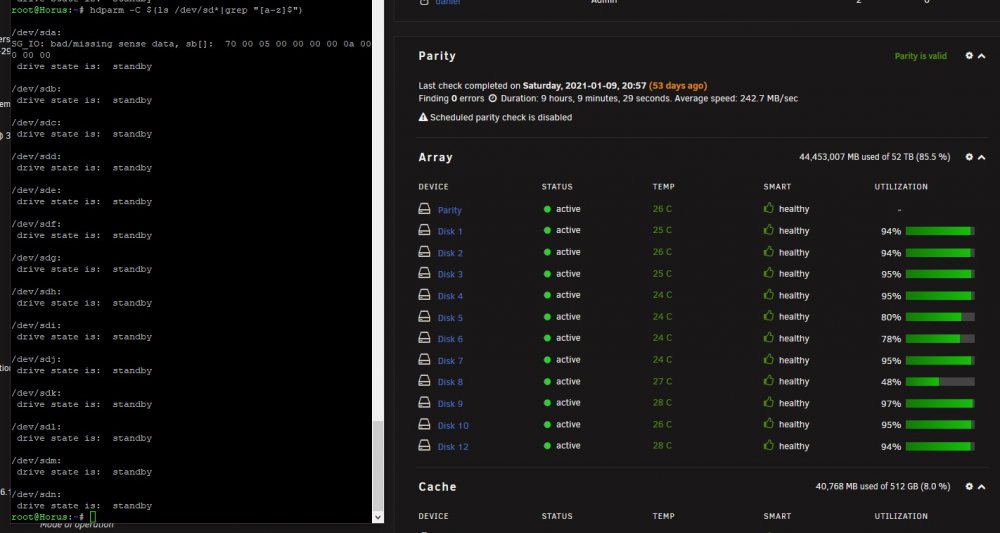Open the Disk 1 link

tap(450, 231)
